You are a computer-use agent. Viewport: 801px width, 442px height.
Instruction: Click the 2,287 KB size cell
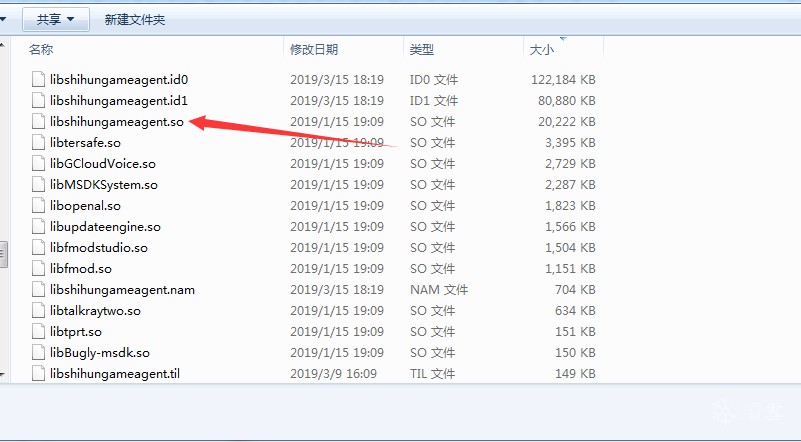pyautogui.click(x=570, y=184)
